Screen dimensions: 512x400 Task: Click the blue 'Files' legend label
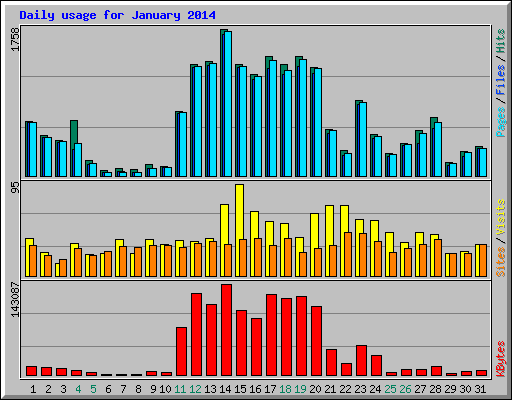click(500, 79)
